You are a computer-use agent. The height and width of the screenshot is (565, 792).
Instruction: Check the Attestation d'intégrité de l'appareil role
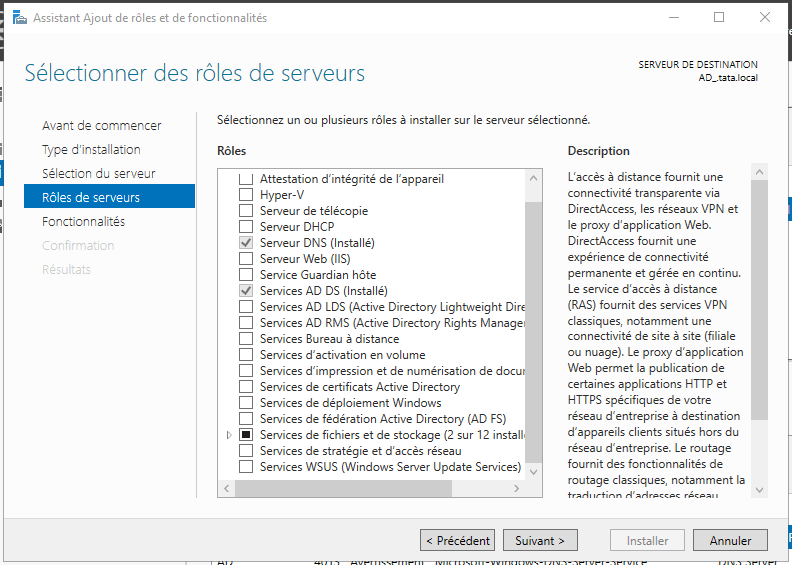tap(246, 179)
